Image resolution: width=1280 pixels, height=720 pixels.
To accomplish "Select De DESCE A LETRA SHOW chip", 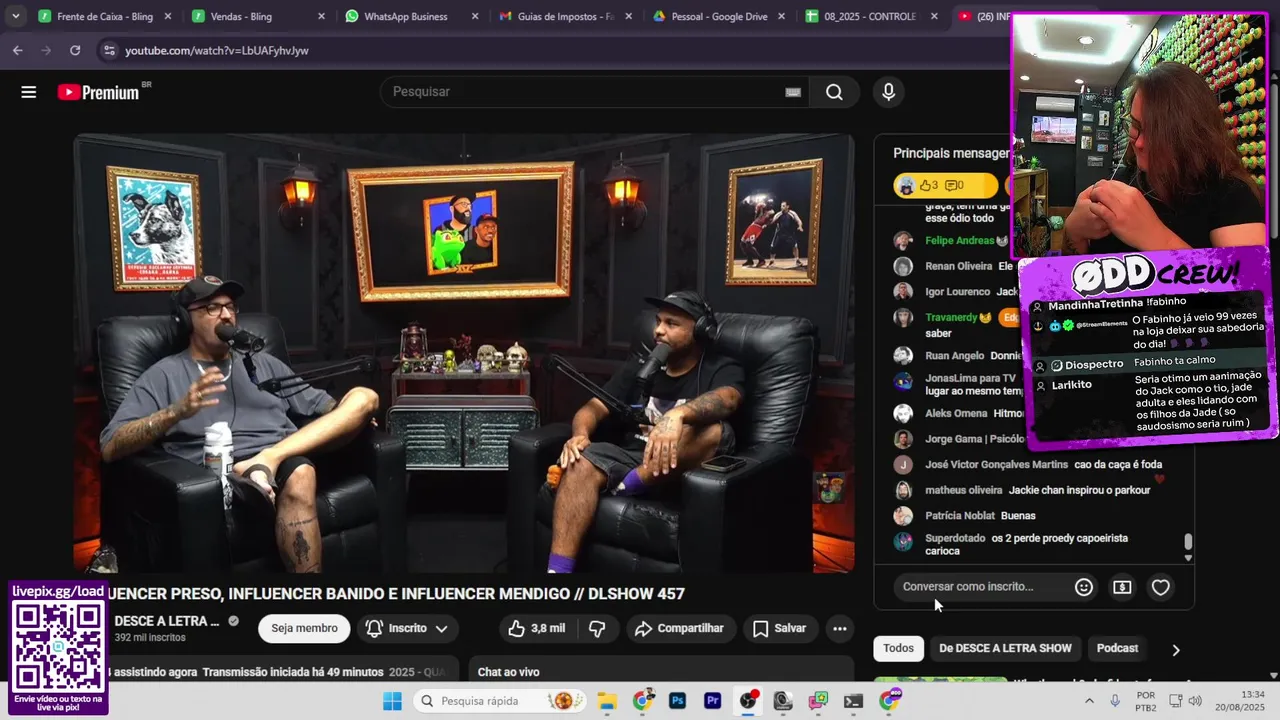I will 1005,648.
